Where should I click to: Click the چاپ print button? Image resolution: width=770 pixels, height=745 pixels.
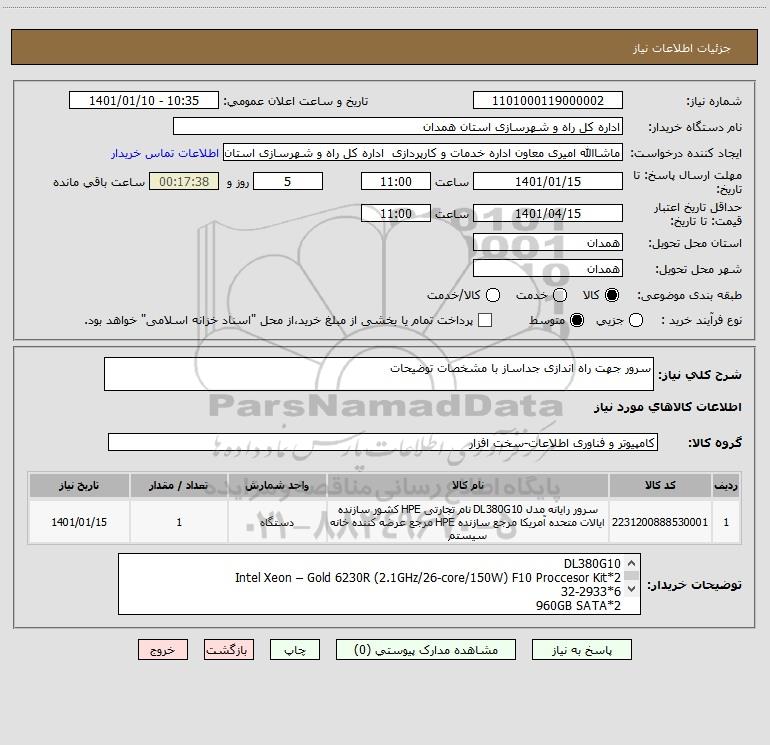point(295,650)
